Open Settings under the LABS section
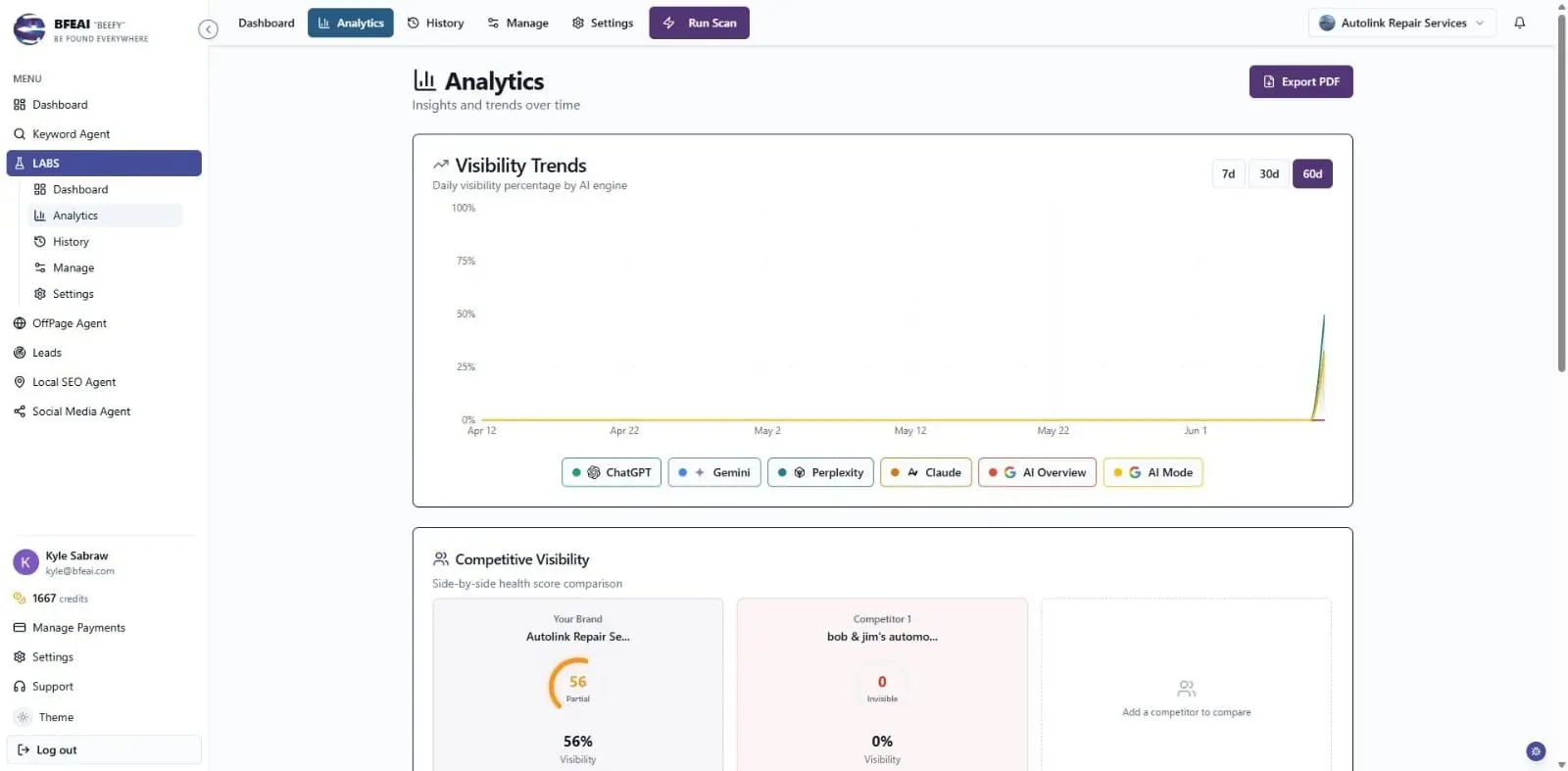The image size is (1568, 771). (106, 294)
